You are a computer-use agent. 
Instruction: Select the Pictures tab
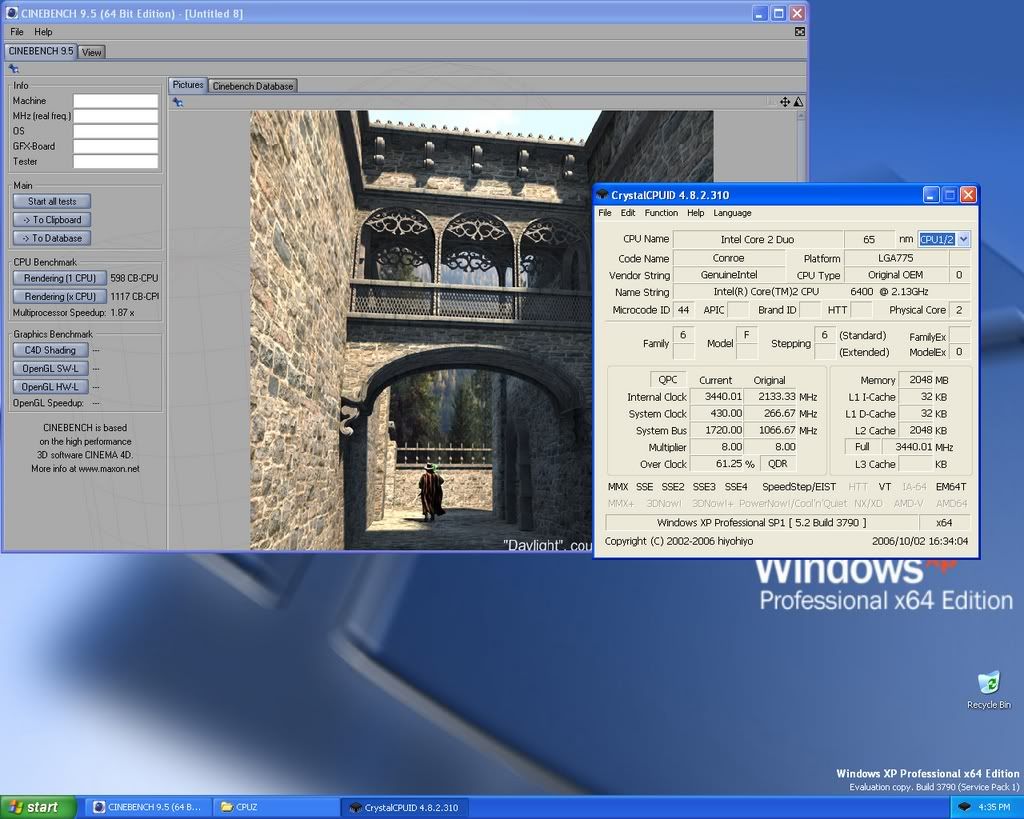coord(188,85)
